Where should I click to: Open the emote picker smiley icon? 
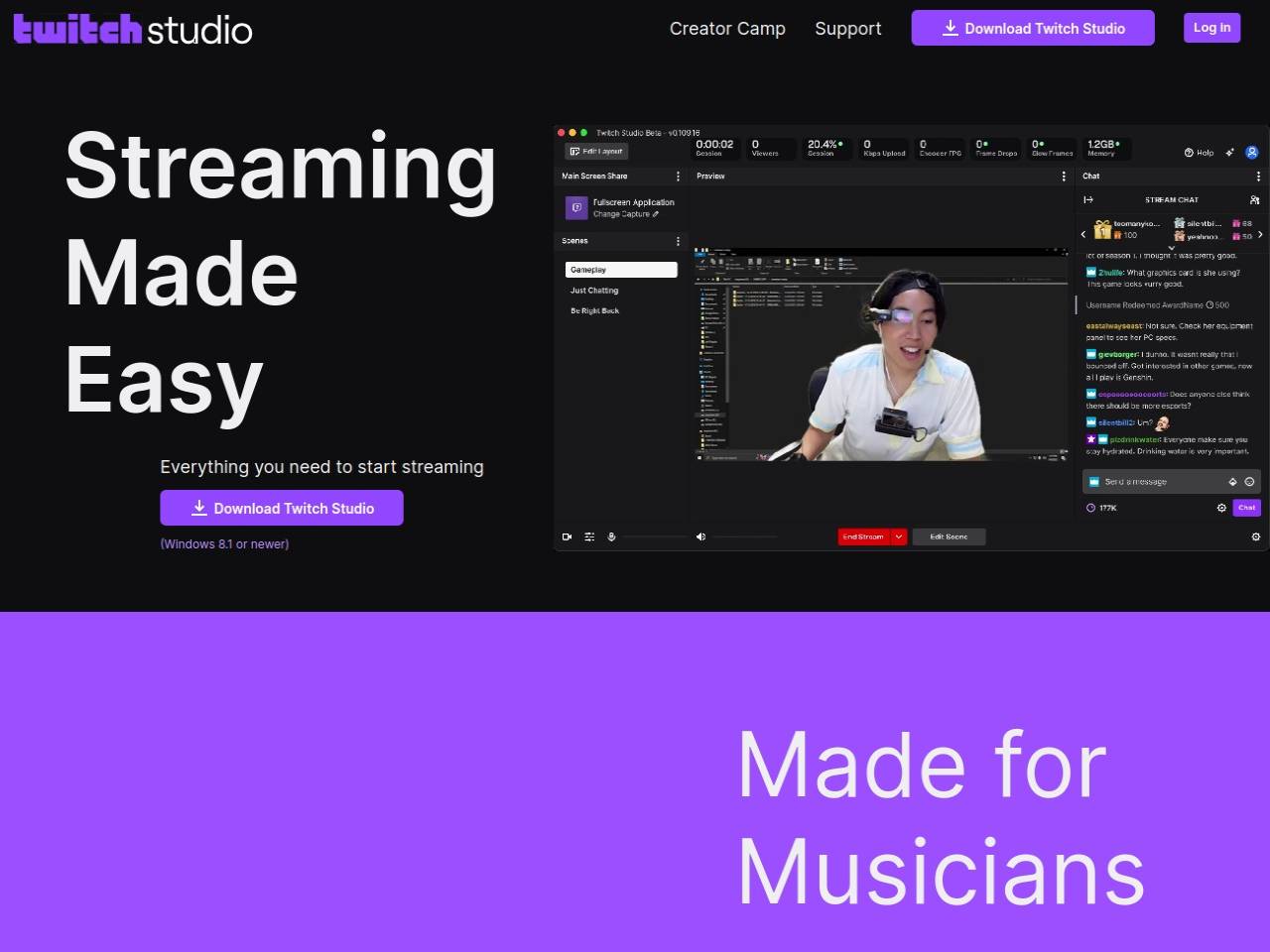(1249, 482)
